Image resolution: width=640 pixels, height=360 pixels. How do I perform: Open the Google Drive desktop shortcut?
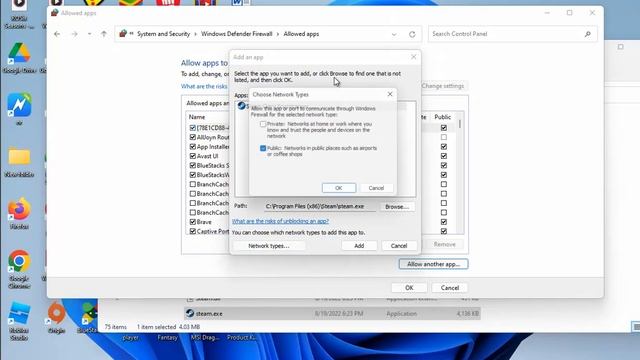19,58
